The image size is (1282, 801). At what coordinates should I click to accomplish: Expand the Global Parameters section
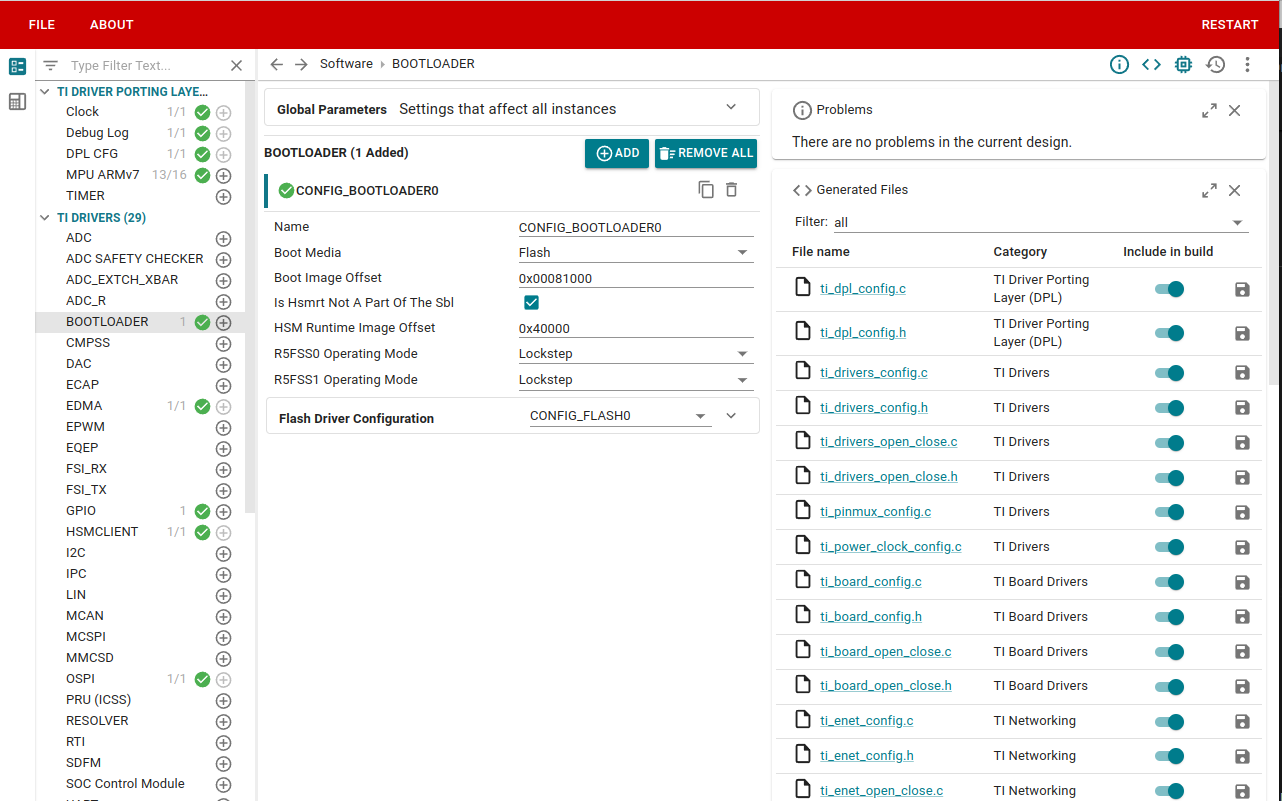point(731,108)
